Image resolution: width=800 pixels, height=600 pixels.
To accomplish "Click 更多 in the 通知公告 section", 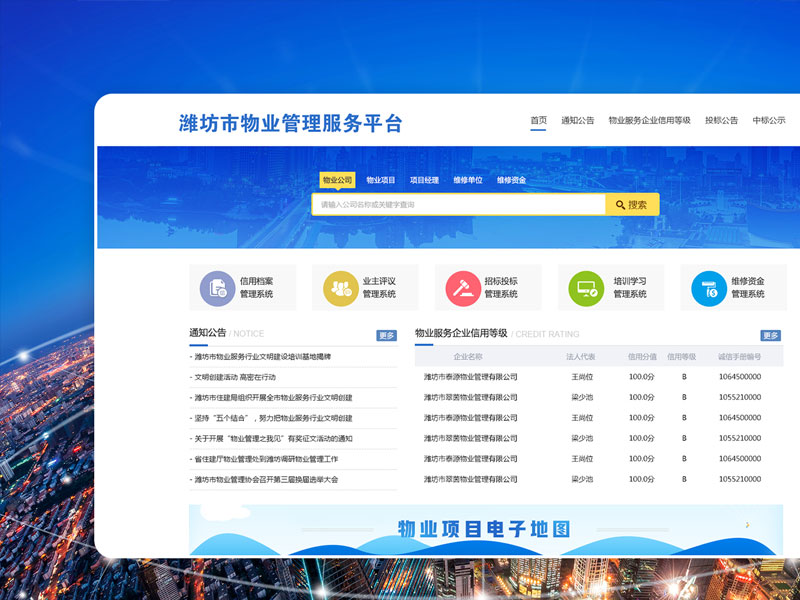I will (386, 335).
